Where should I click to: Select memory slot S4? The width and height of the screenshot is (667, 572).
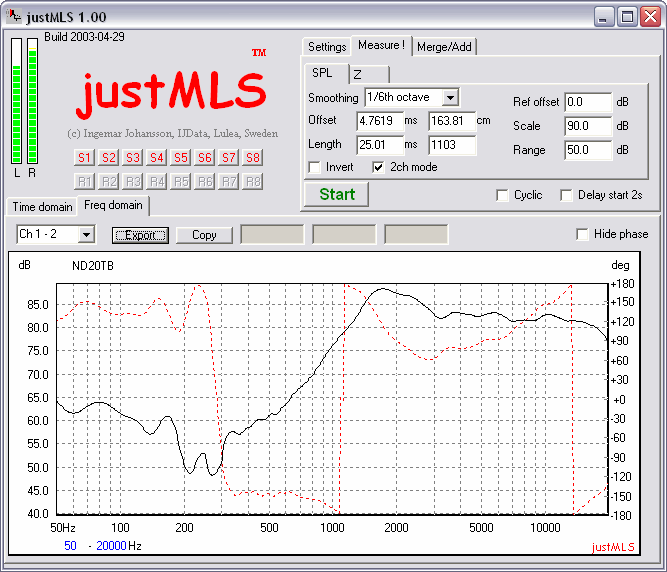[157, 158]
